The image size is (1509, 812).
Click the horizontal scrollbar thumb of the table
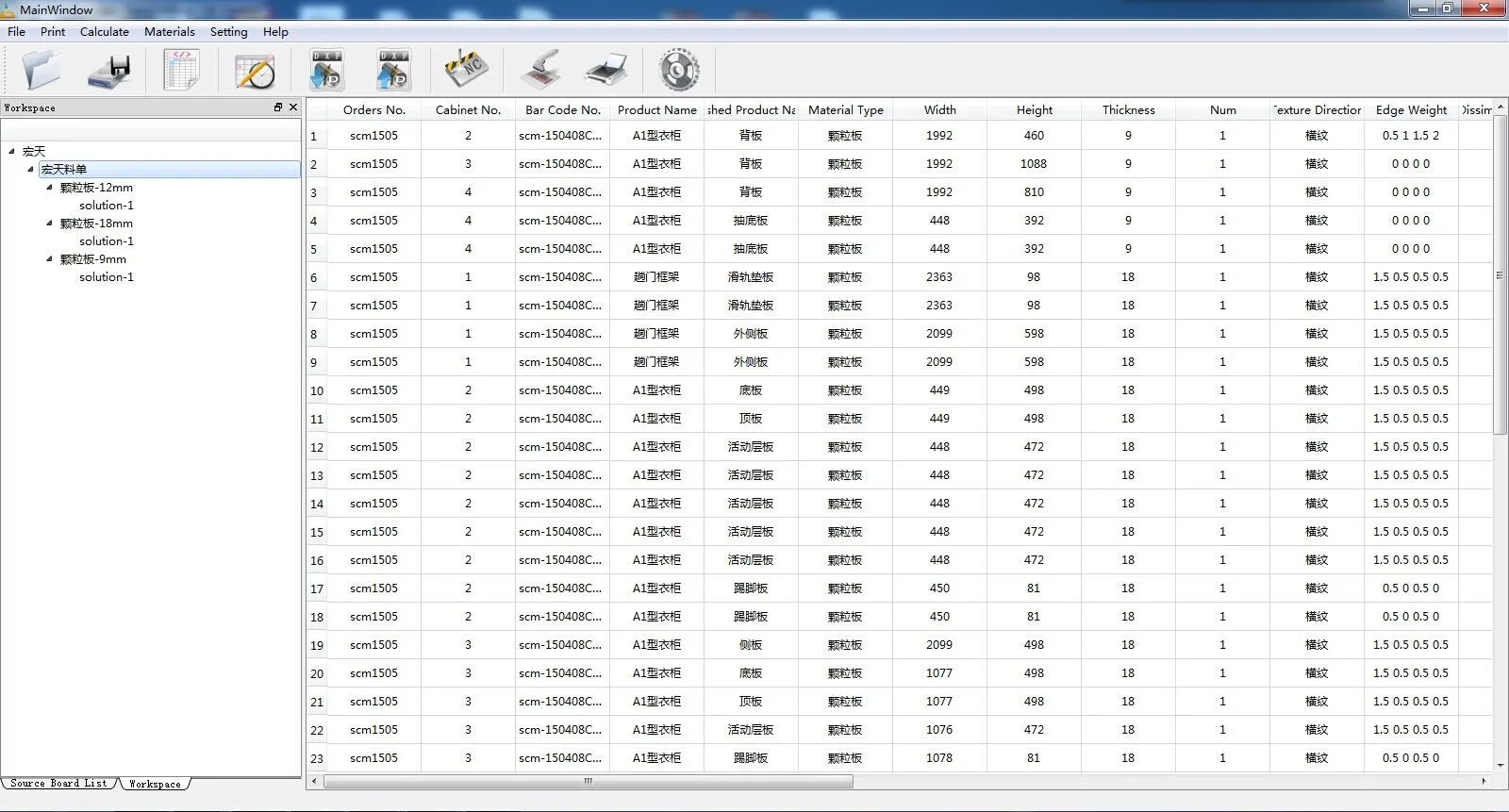coord(589,781)
